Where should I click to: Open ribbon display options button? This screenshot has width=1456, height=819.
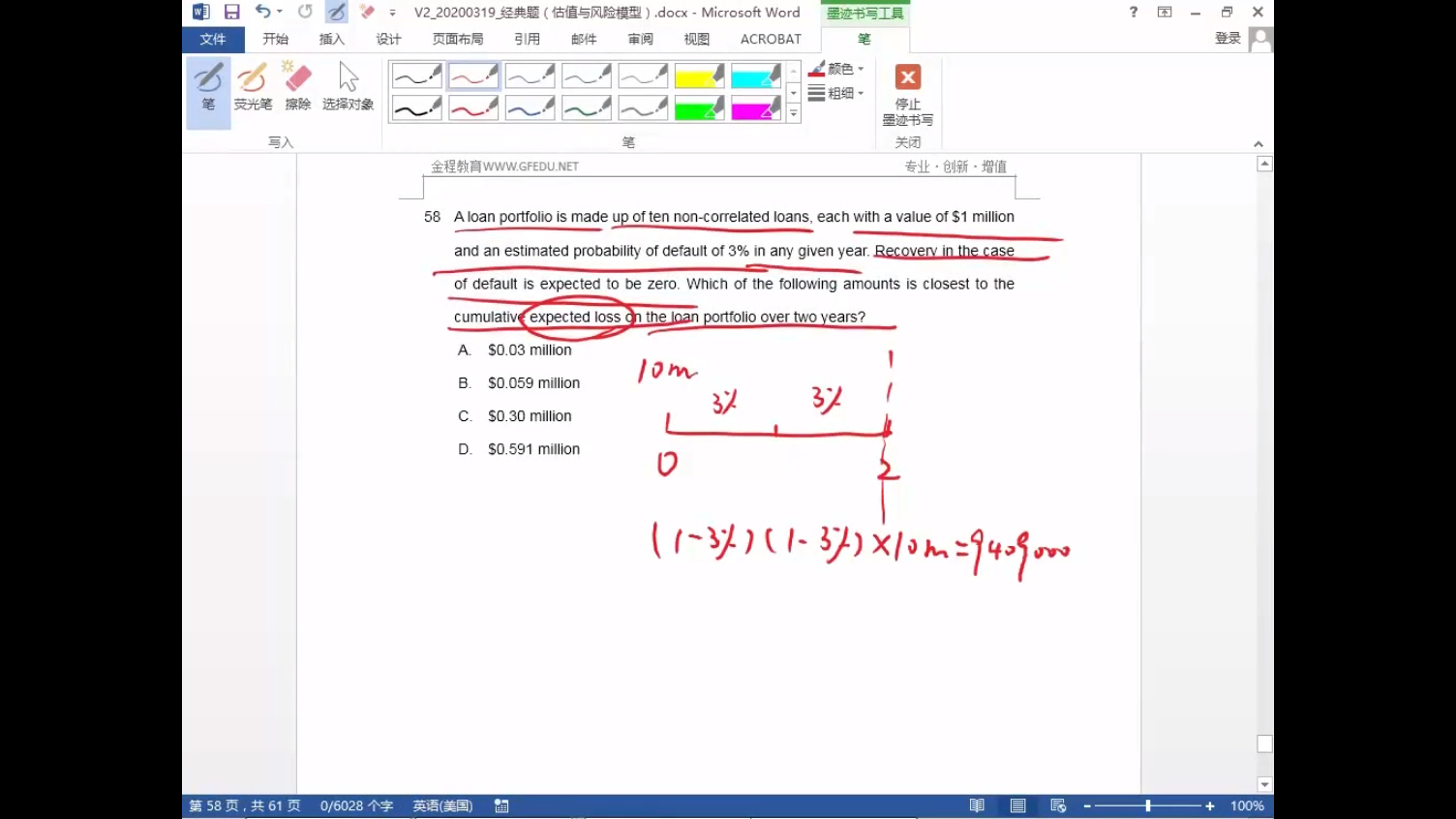1165,12
